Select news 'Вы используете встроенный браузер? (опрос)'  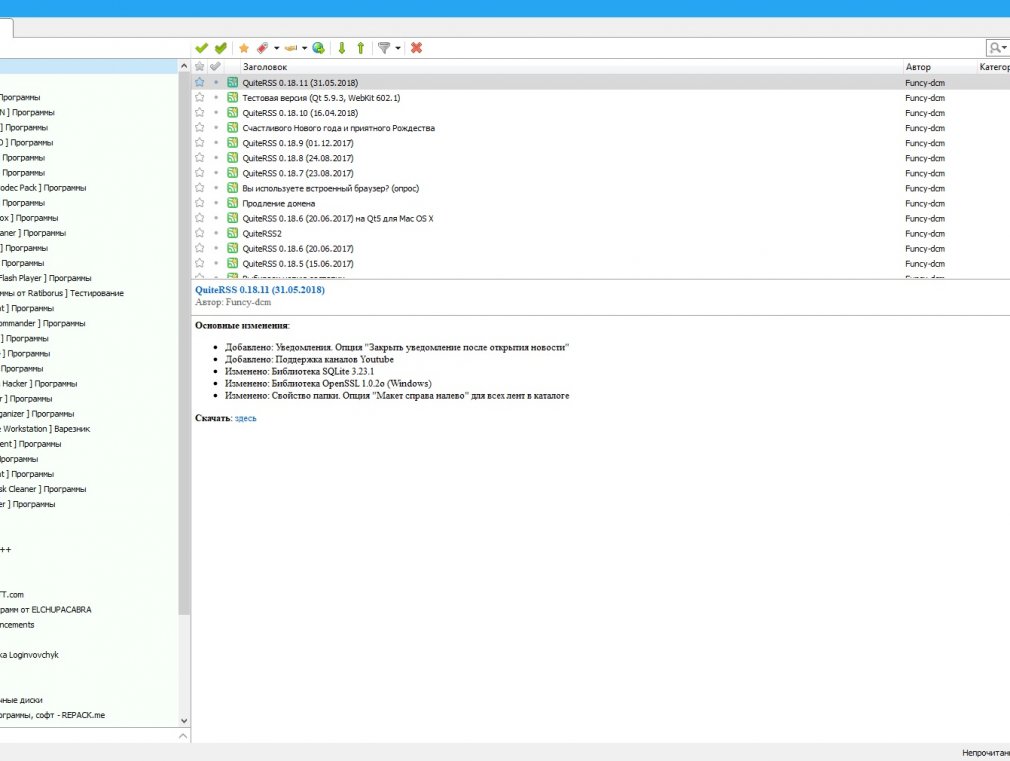click(330, 188)
